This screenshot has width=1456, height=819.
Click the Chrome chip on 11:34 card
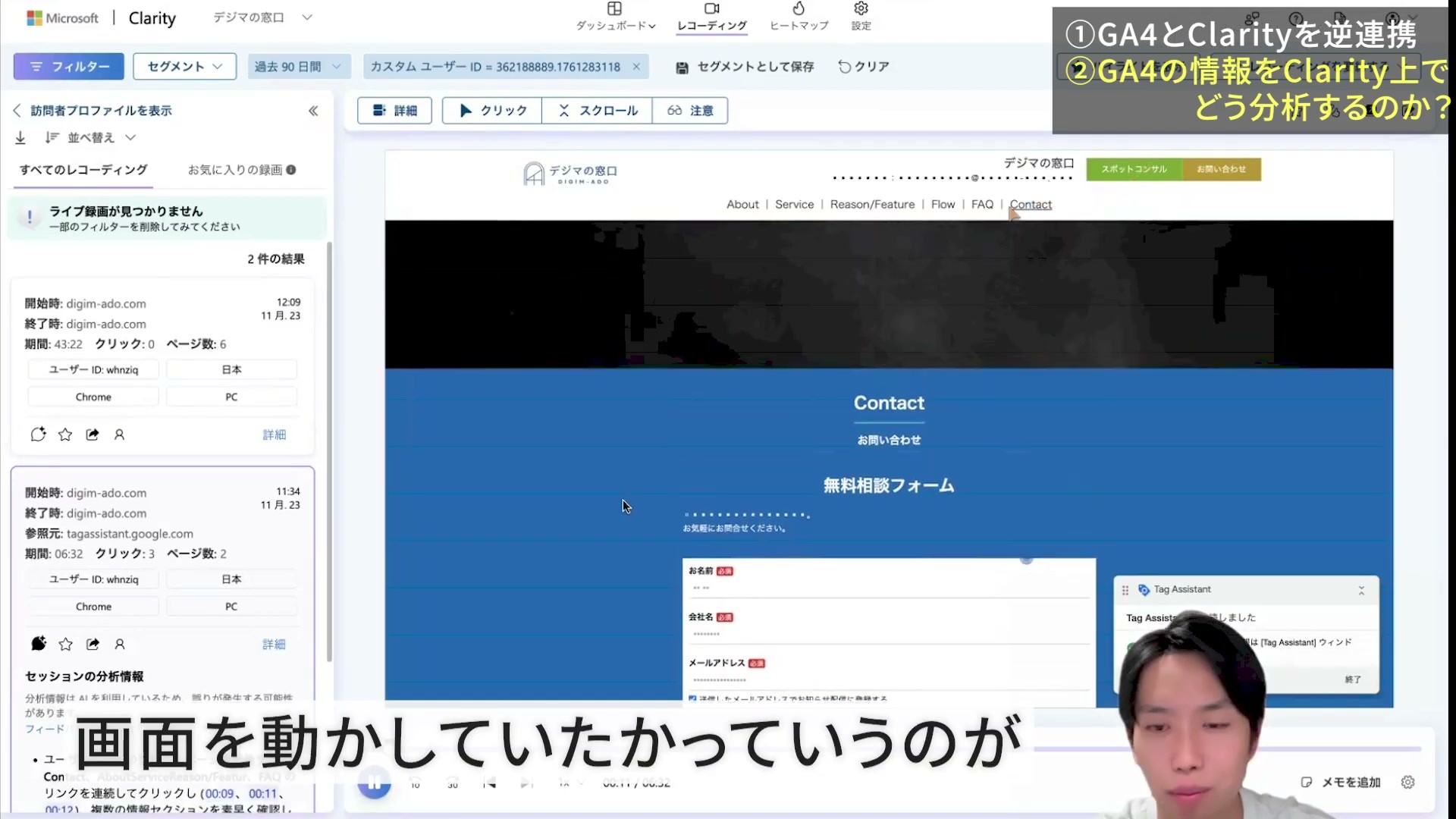coord(93,607)
